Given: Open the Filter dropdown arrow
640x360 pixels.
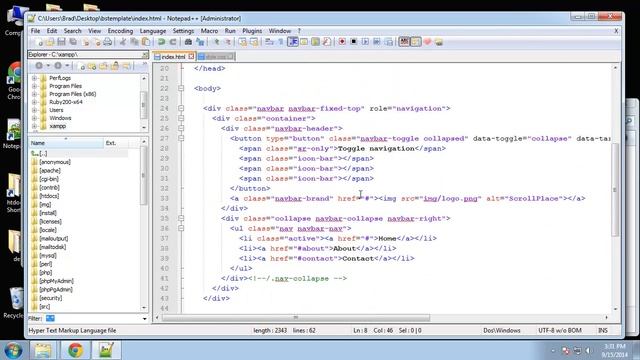Looking at the screenshot, I should pyautogui.click(x=144, y=318).
